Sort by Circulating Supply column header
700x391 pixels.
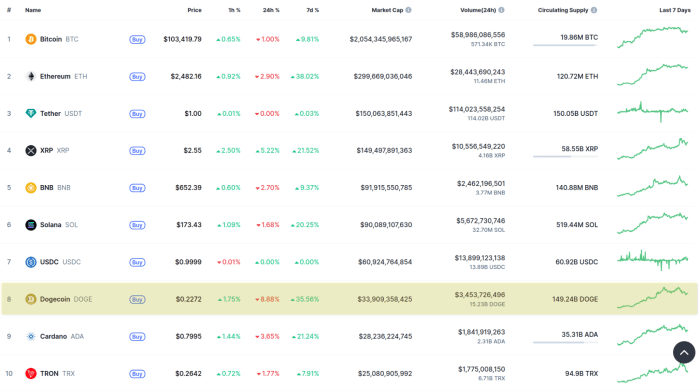click(563, 10)
